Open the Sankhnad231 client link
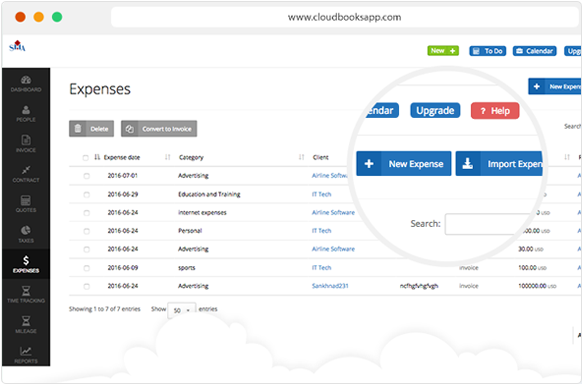This screenshot has width=582, height=384. pos(330,286)
